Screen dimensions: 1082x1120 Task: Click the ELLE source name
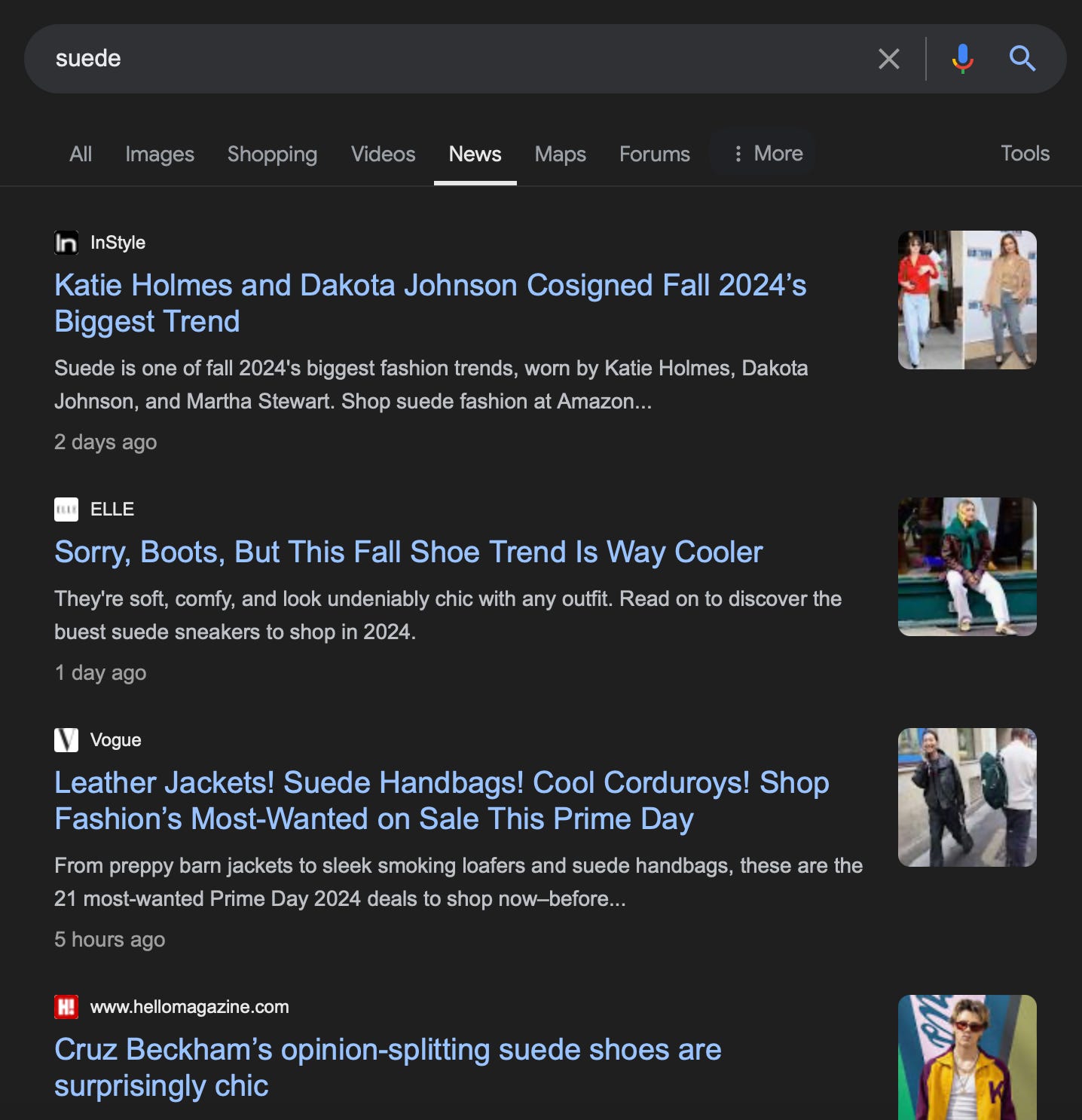112,510
